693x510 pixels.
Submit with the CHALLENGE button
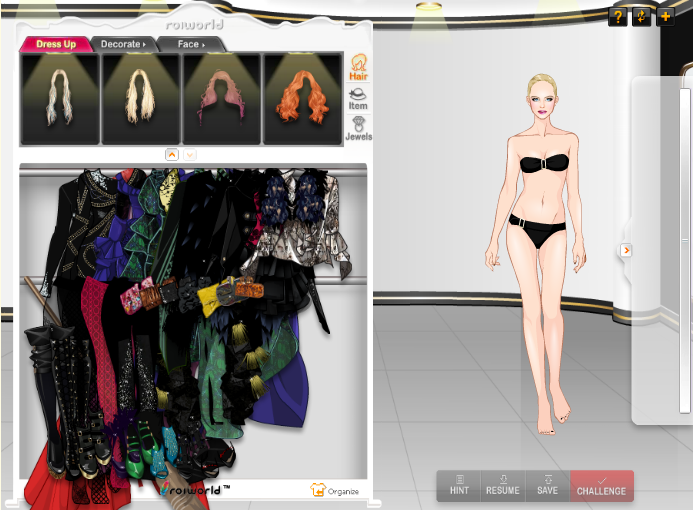601,486
